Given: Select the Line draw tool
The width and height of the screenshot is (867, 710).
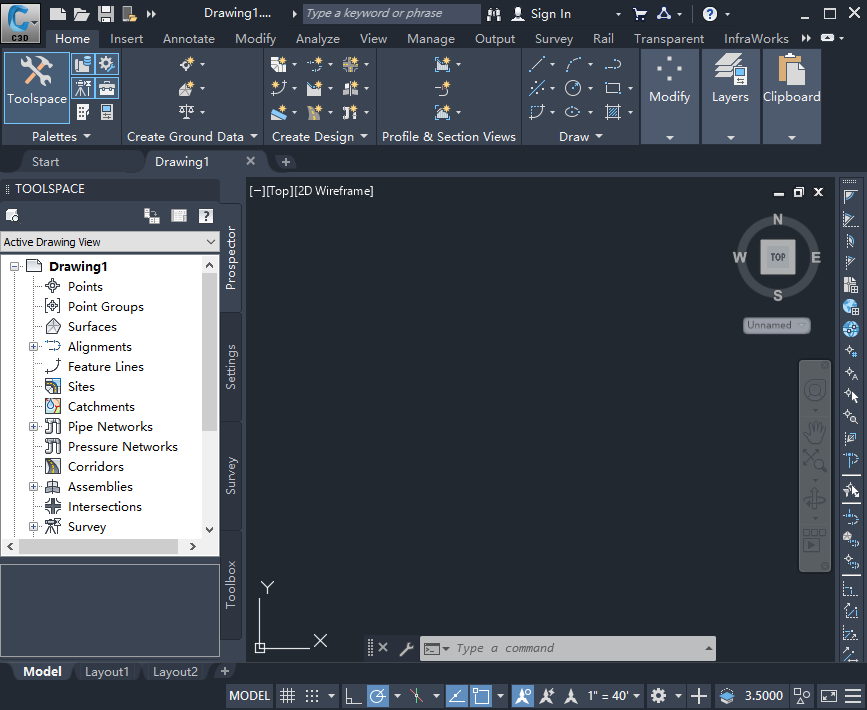Looking at the screenshot, I should pos(537,65).
